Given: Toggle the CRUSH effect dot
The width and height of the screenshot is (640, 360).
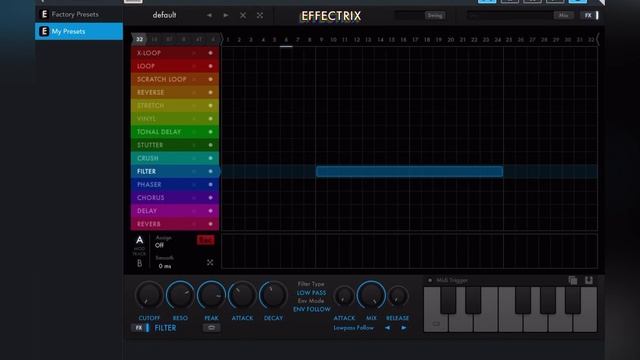Looking at the screenshot, I should (x=211, y=158).
